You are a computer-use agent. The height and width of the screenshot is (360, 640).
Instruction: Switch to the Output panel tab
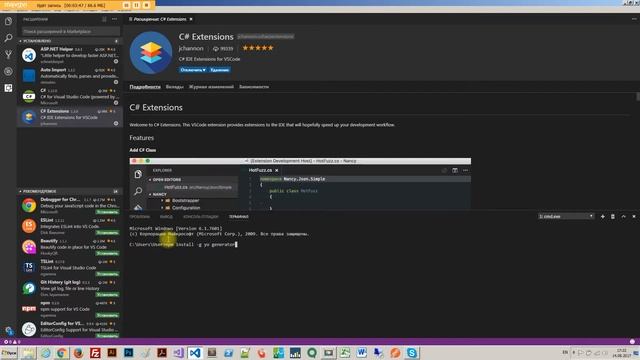tap(166, 217)
